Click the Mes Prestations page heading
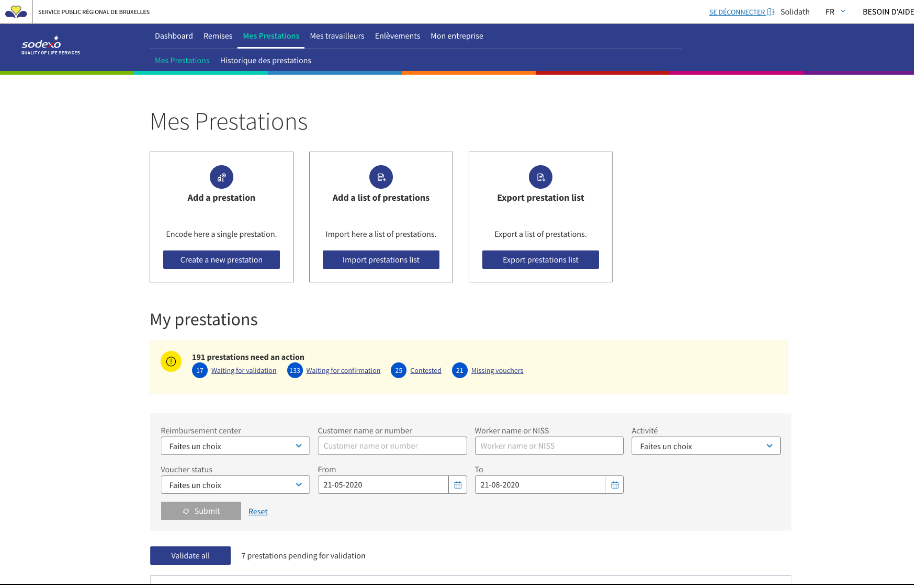This screenshot has width=914, height=585. 228,122
